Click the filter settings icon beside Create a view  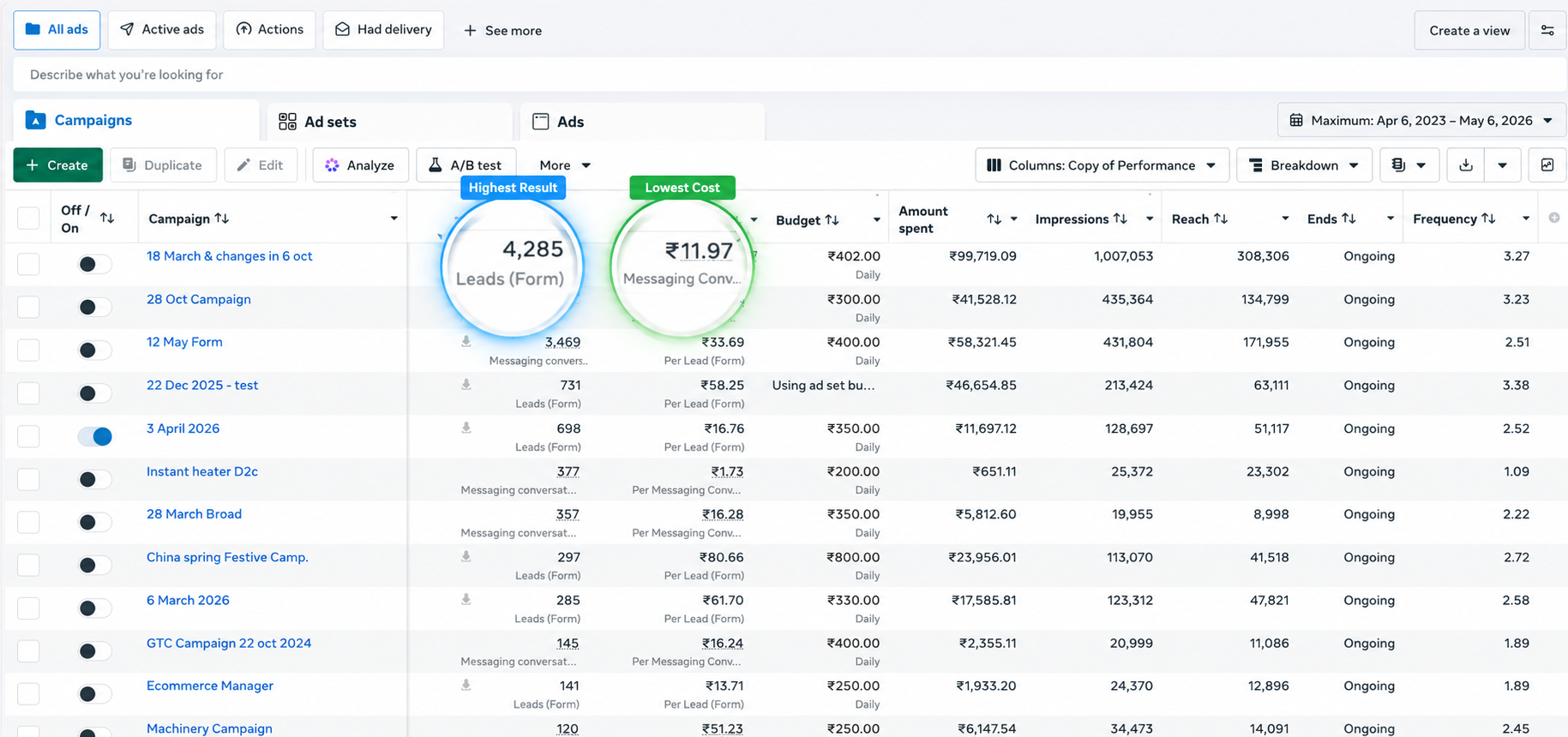1547,30
